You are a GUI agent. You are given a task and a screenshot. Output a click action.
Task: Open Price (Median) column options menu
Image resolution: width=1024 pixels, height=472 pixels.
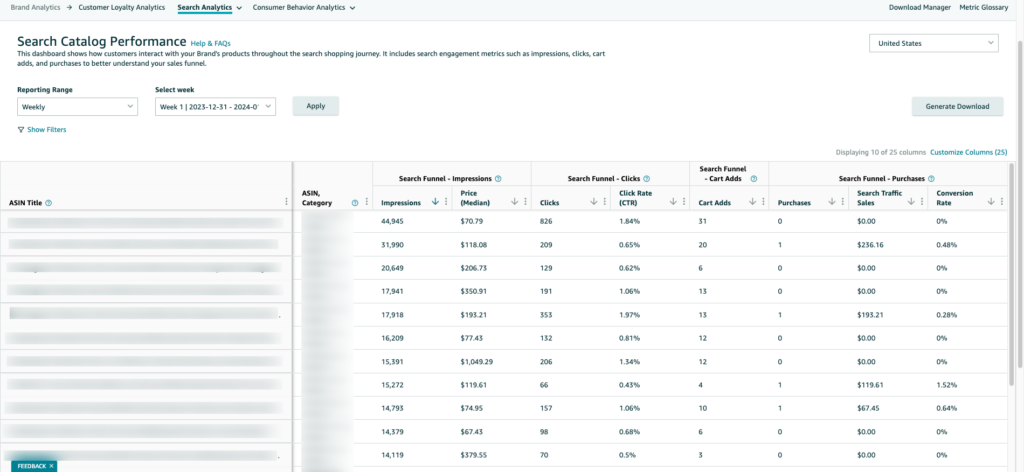(x=525, y=202)
